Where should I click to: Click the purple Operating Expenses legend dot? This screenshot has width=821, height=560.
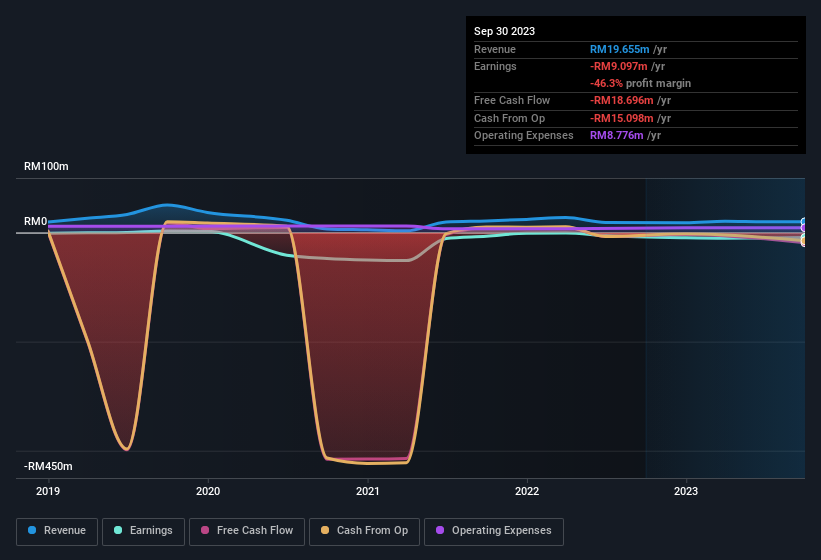440,530
